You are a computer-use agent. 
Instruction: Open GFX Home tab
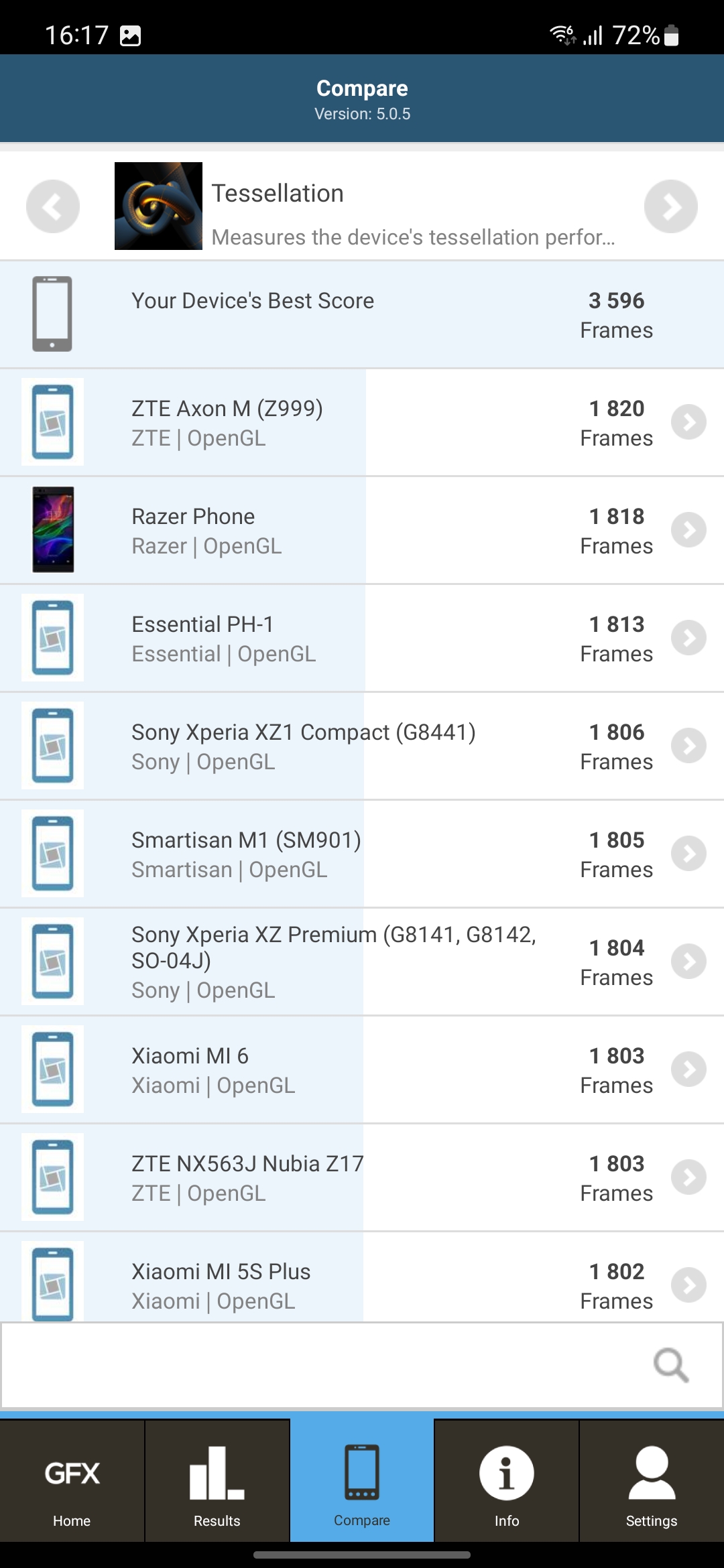coord(72,1481)
